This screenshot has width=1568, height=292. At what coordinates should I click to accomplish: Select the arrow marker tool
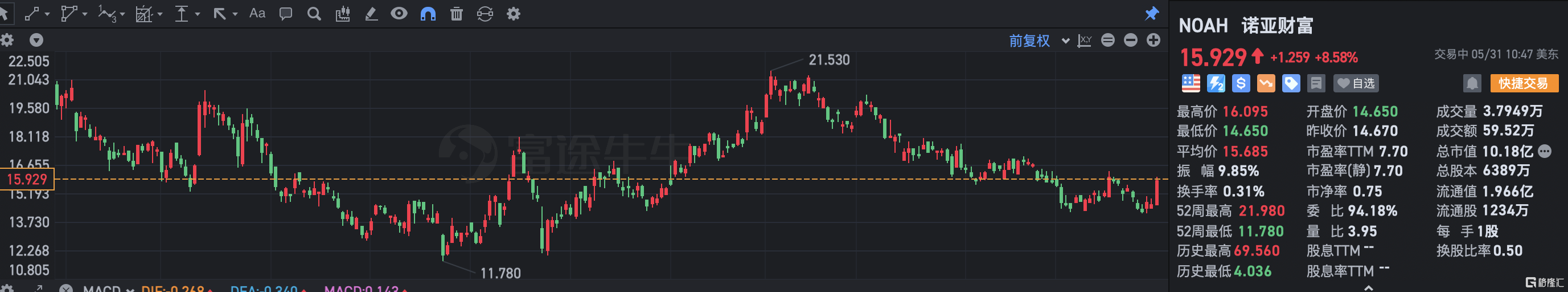click(220, 14)
